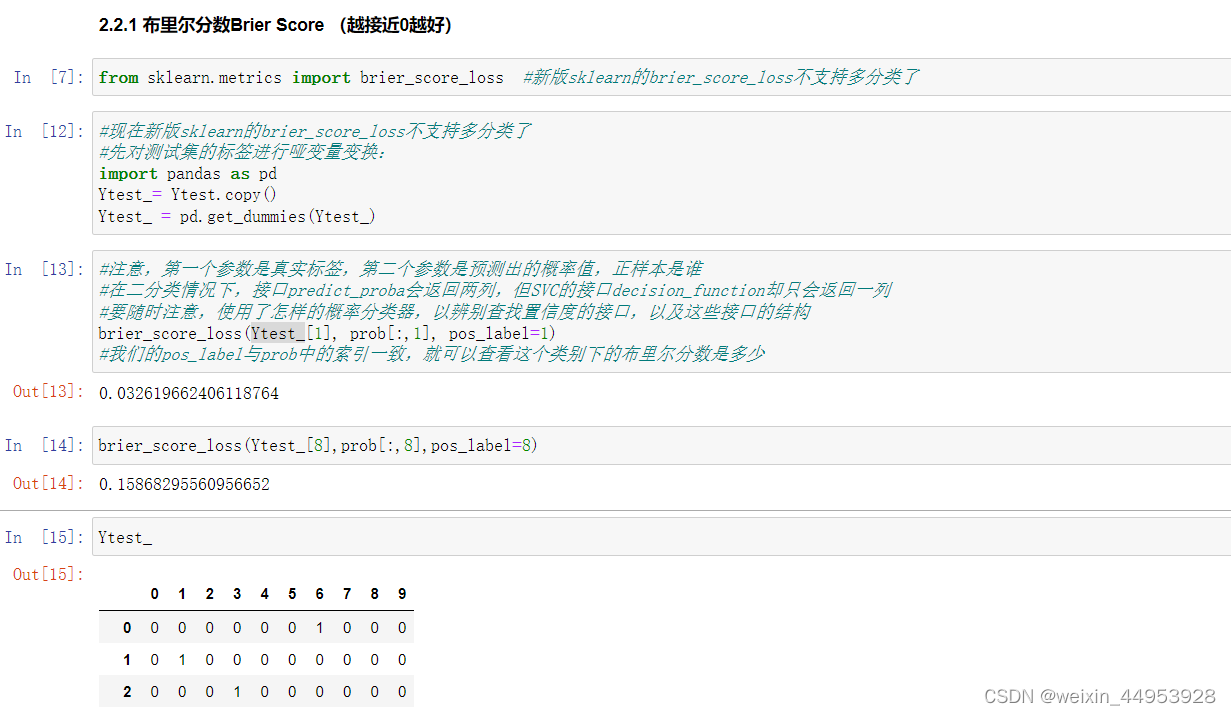Click comment line starting '#在二分类情况下'
The height and width of the screenshot is (715, 1231).
coord(494,290)
